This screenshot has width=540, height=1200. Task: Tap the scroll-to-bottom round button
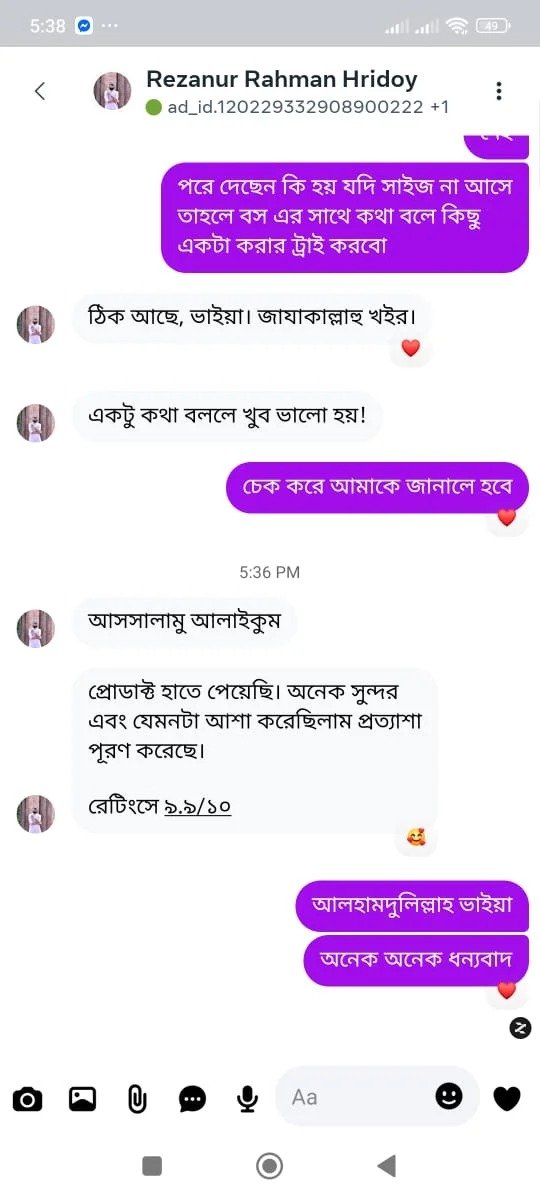520,1027
